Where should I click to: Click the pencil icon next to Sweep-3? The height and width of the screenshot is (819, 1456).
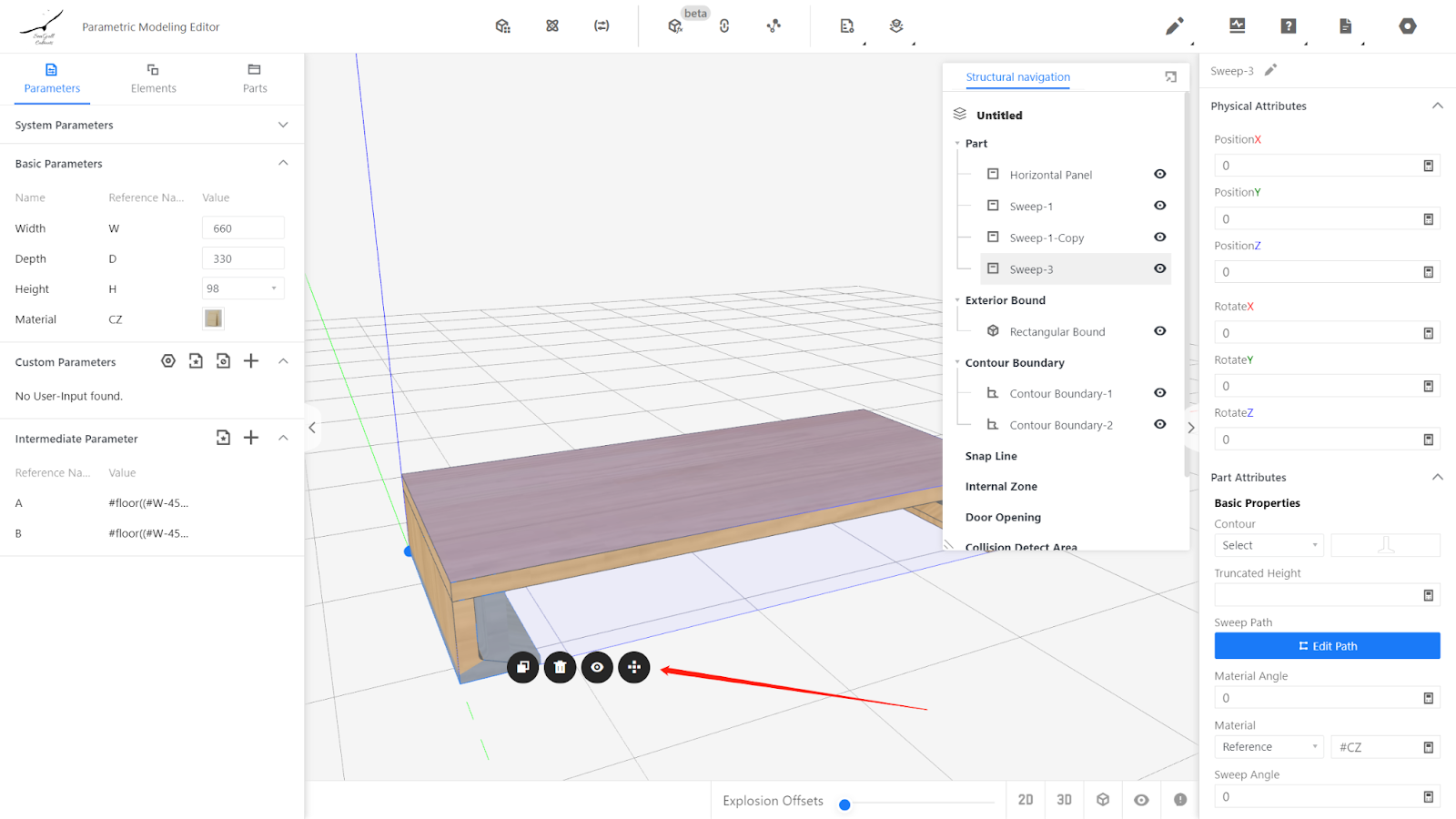click(1270, 70)
